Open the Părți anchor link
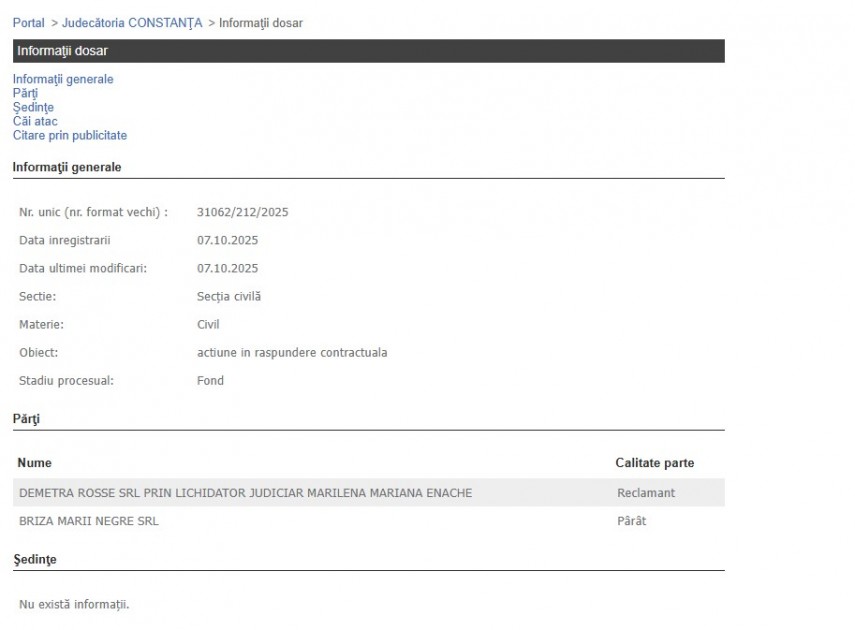This screenshot has width=855, height=630. tap(25, 93)
